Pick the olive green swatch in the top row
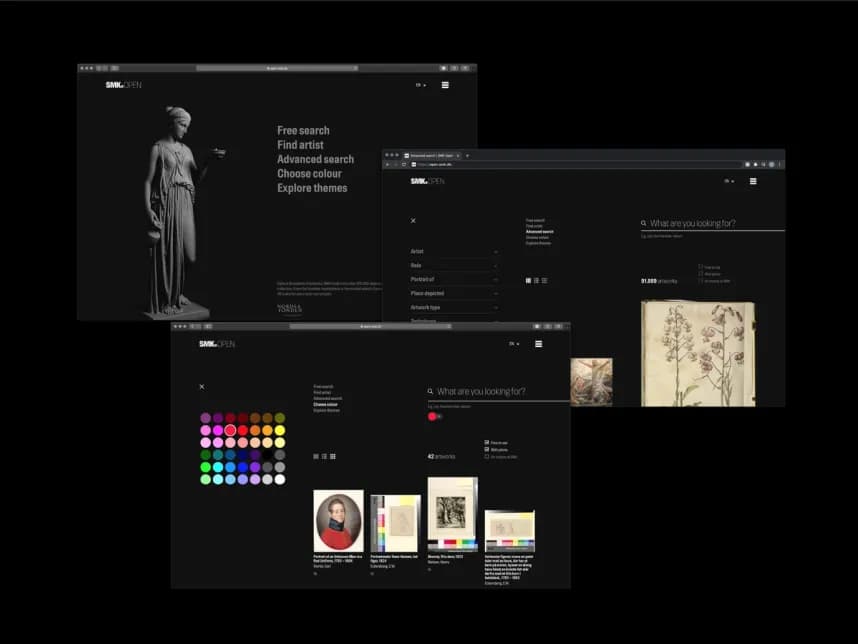Screen dimensions: 858x644 280,418
